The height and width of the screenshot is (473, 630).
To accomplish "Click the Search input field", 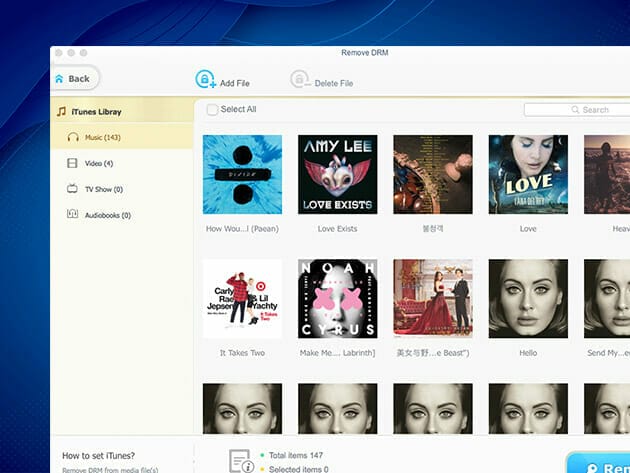I will tap(575, 109).
